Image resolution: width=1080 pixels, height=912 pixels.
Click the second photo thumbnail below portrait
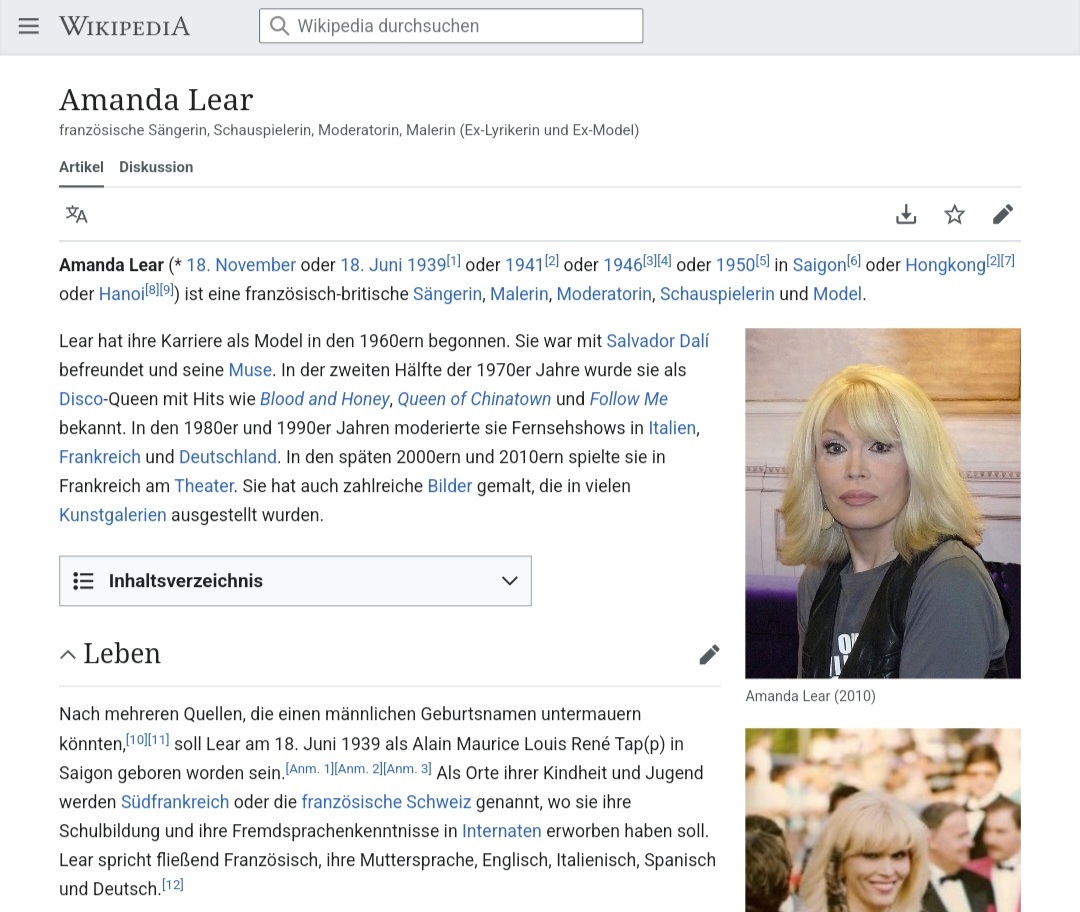pyautogui.click(x=882, y=820)
